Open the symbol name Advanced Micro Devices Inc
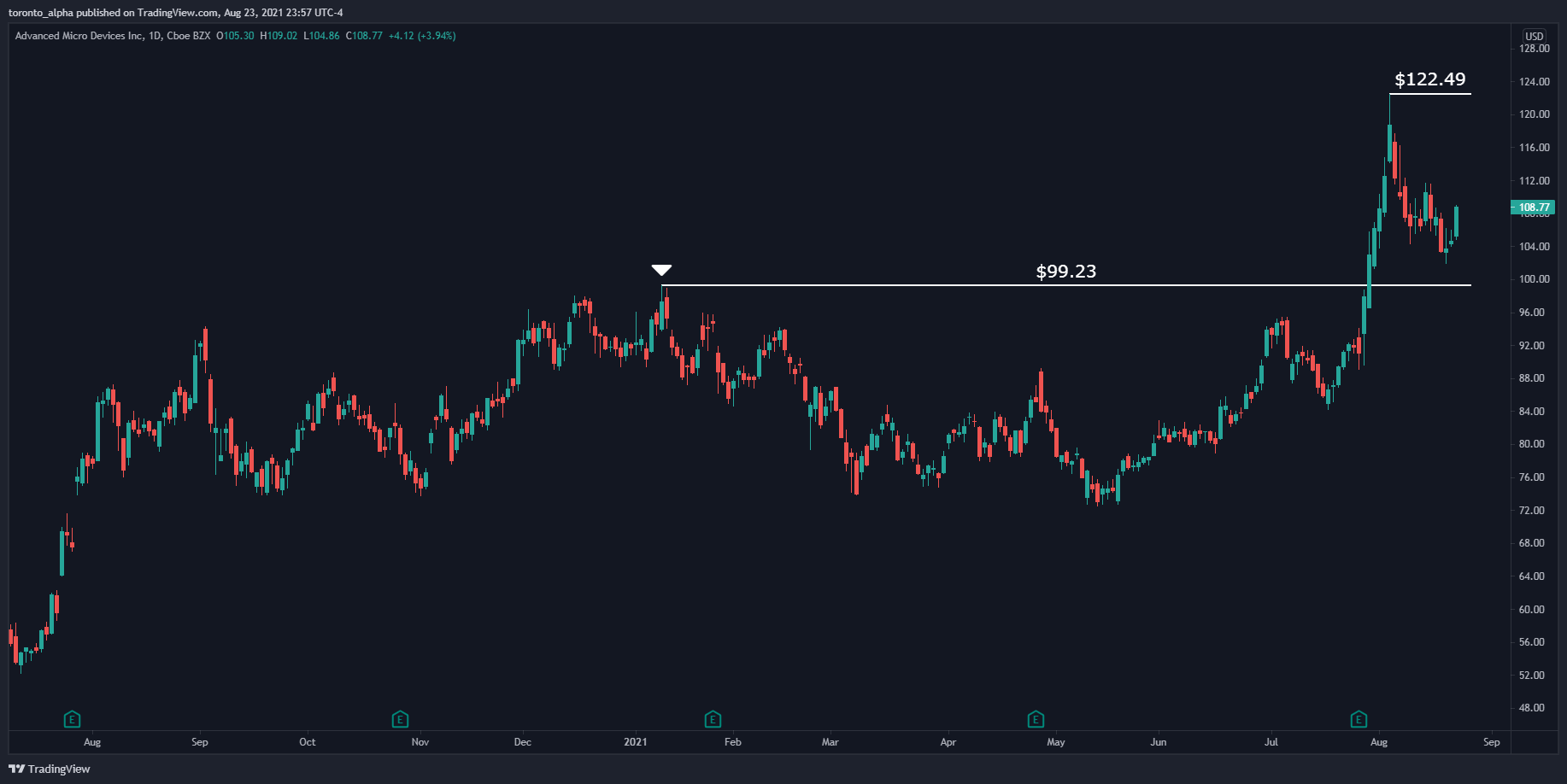 (81, 37)
